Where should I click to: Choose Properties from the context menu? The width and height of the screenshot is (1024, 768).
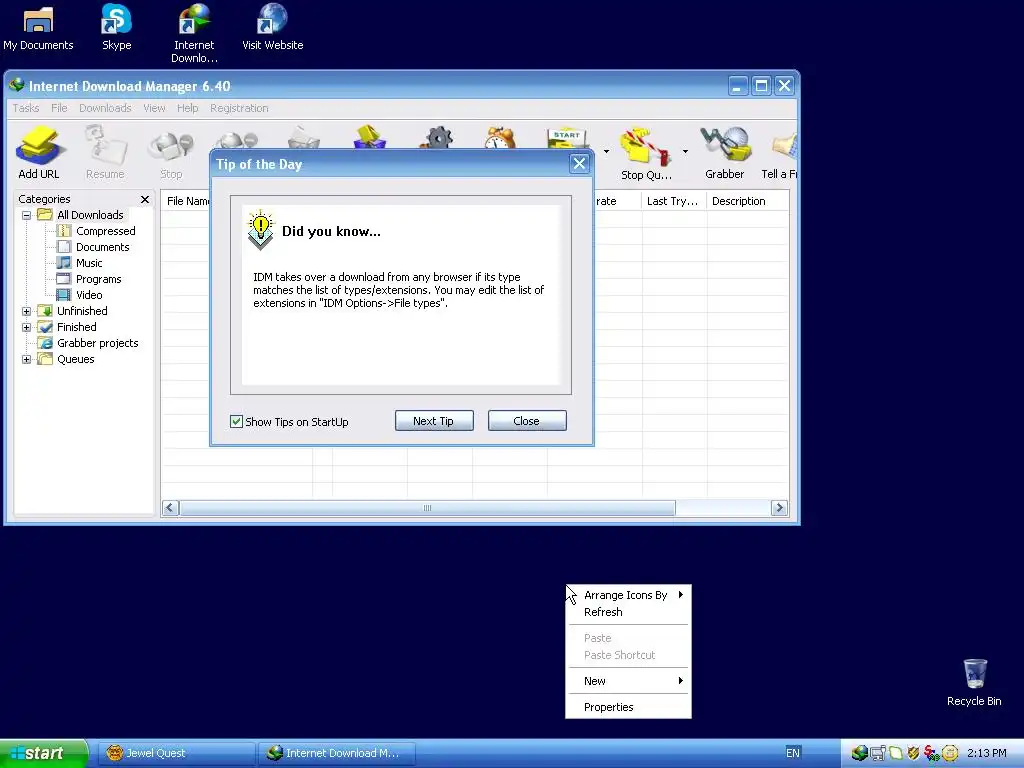click(628, 707)
